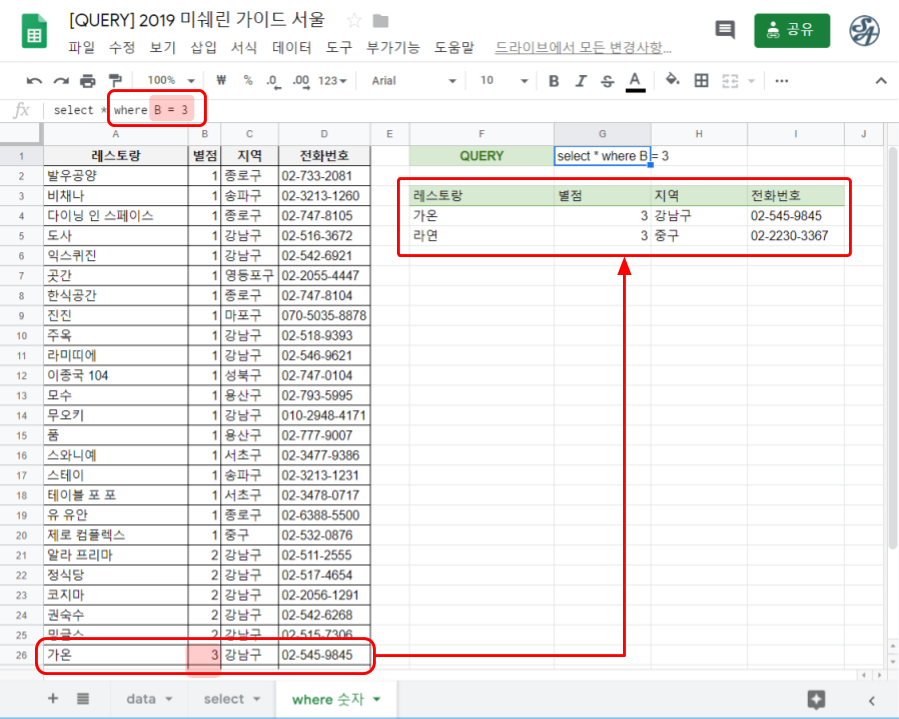Click the Undo icon

(36, 80)
